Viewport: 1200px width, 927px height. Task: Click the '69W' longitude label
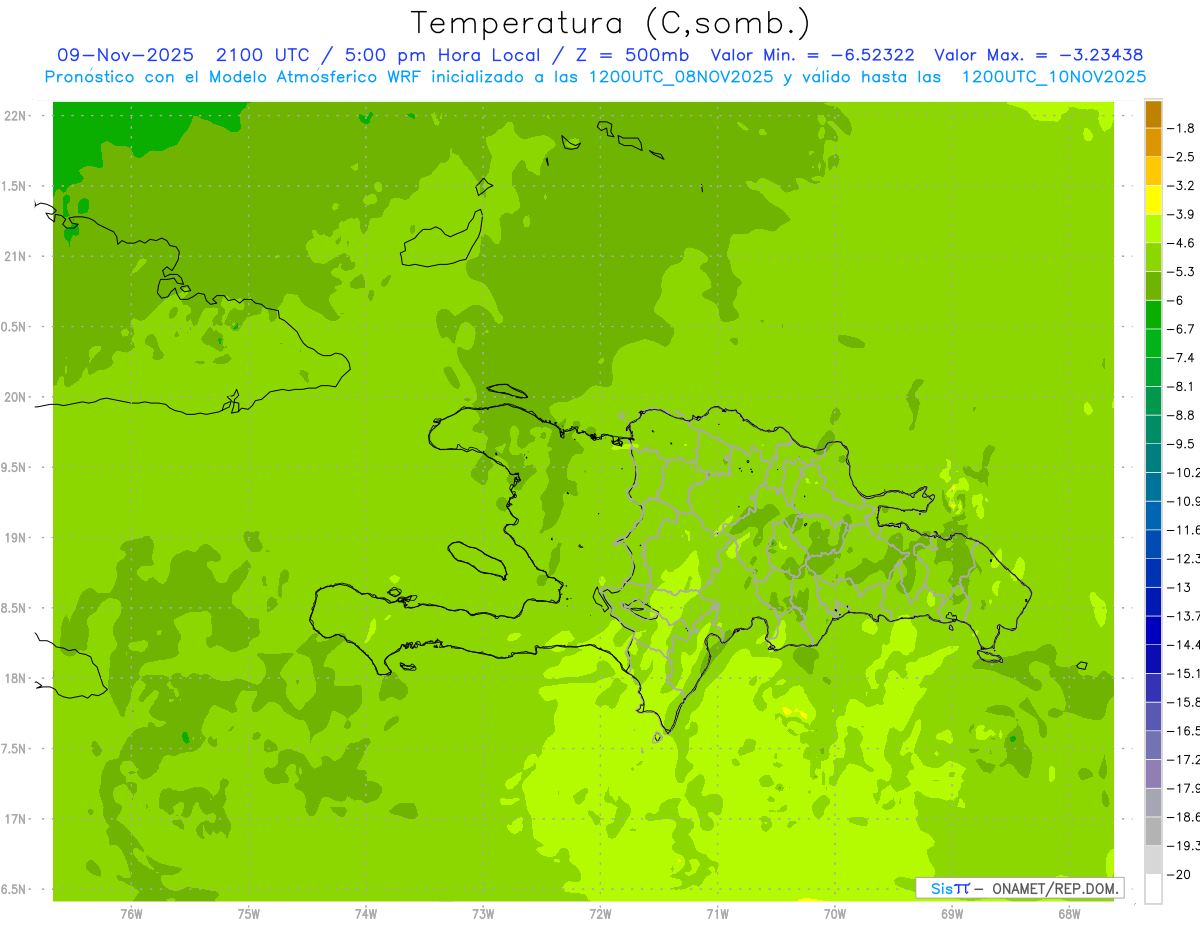click(952, 913)
